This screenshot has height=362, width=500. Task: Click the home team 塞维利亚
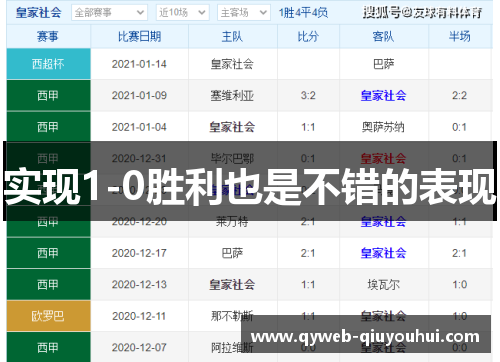[x=232, y=96]
